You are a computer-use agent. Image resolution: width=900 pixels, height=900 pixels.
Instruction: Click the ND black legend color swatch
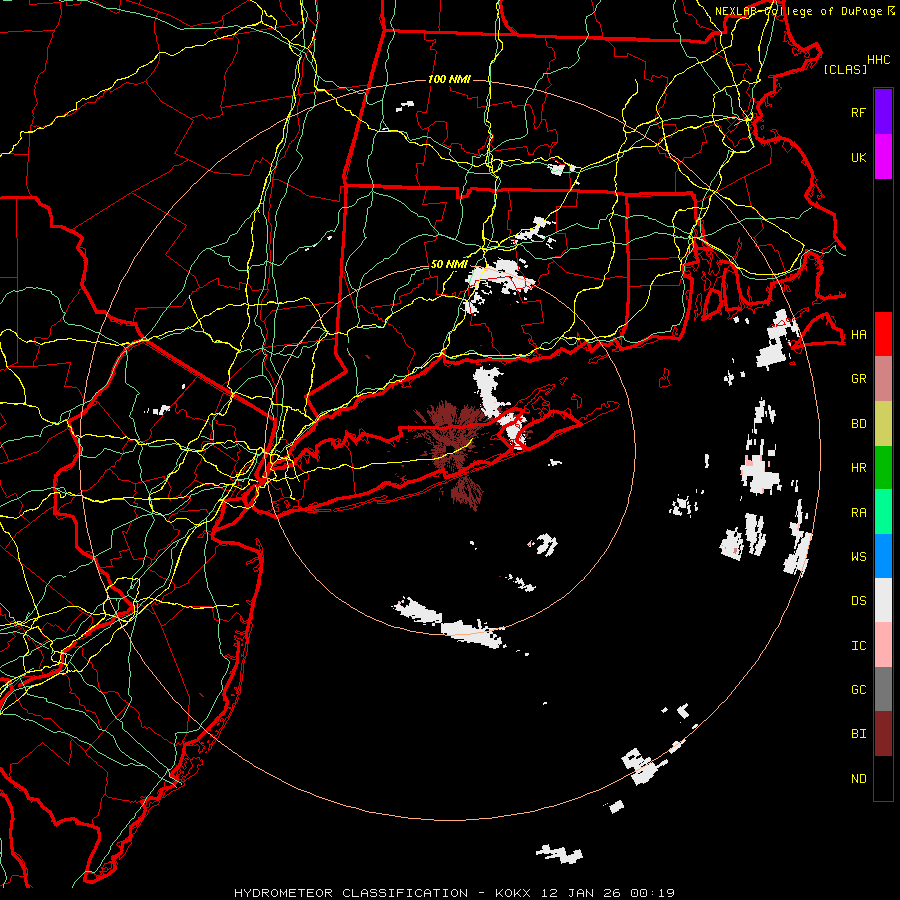tap(883, 778)
